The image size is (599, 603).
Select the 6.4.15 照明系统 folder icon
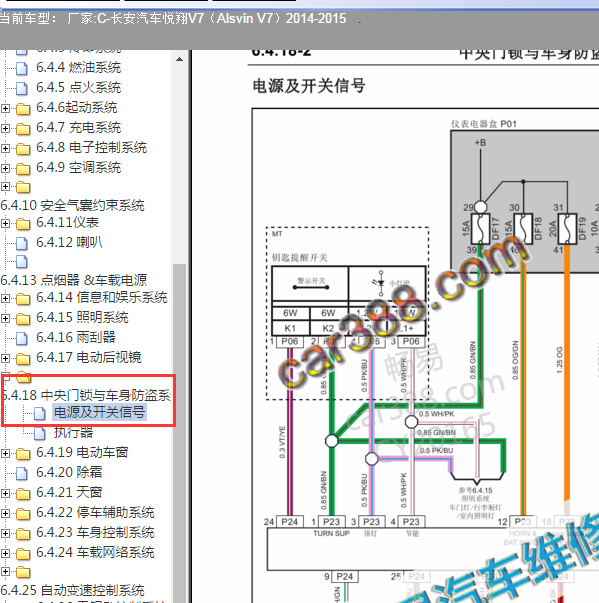tap(23, 319)
